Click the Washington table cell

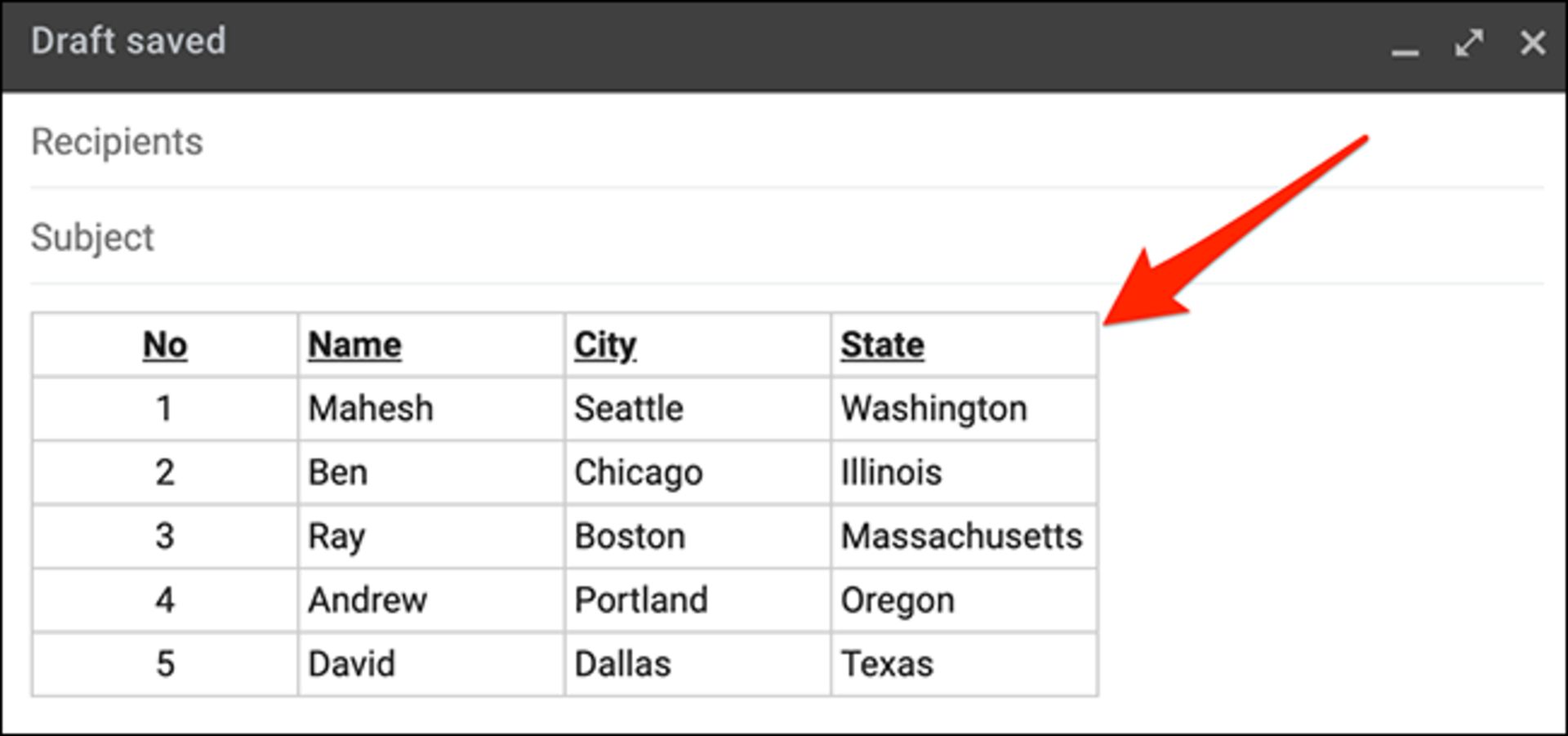(x=964, y=408)
